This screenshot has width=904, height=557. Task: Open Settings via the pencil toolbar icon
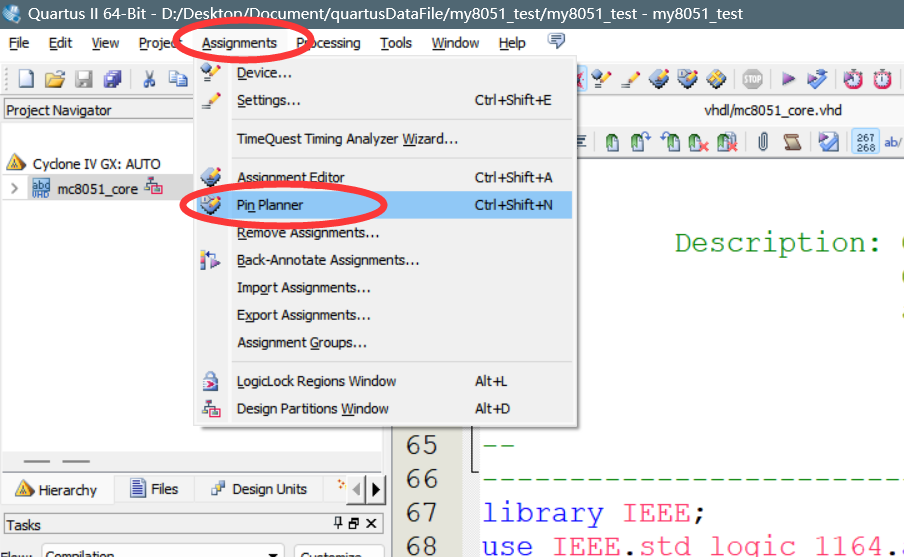[630, 78]
